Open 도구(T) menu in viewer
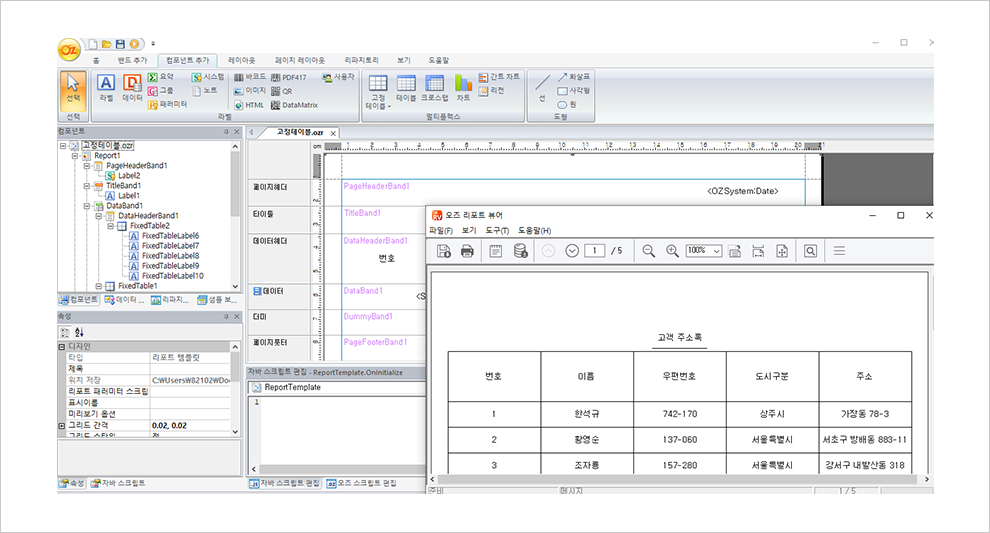The image size is (990, 533). 497,231
